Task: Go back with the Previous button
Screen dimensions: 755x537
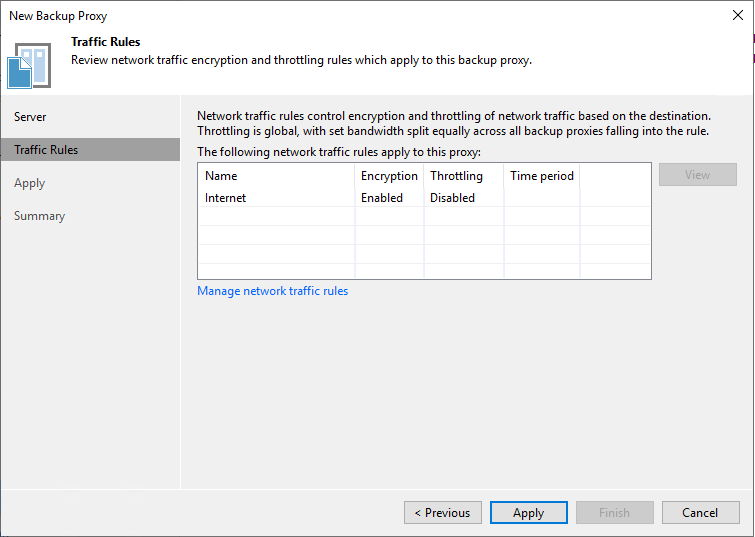Action: click(442, 513)
